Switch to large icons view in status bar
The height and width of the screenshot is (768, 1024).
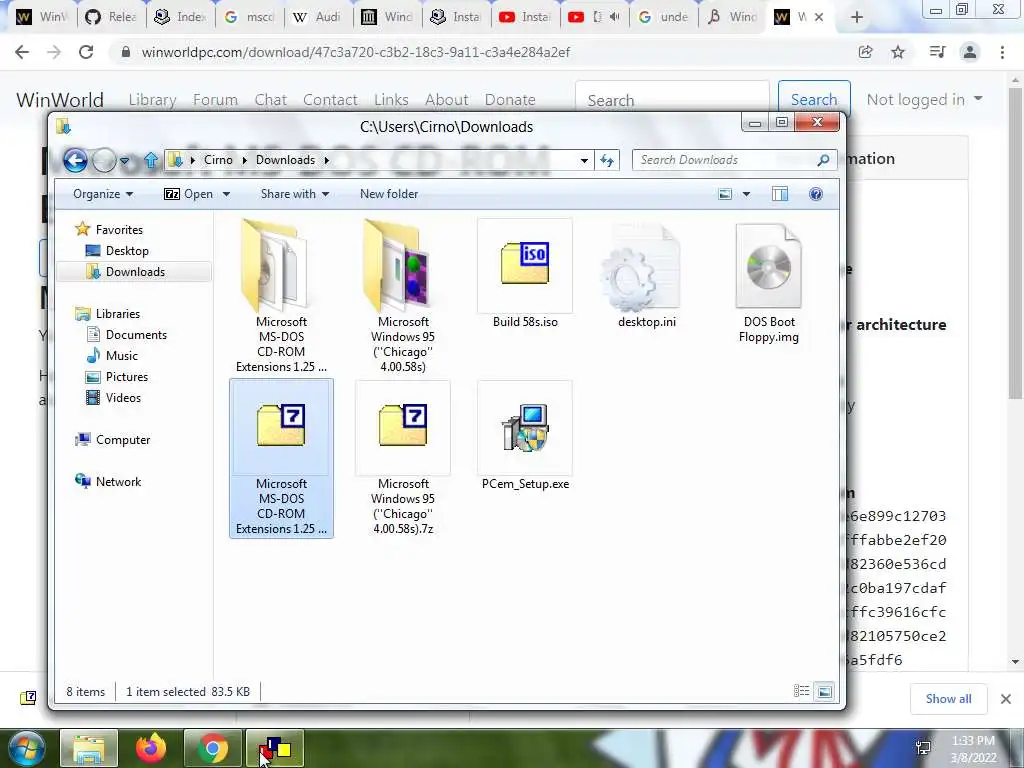click(825, 691)
